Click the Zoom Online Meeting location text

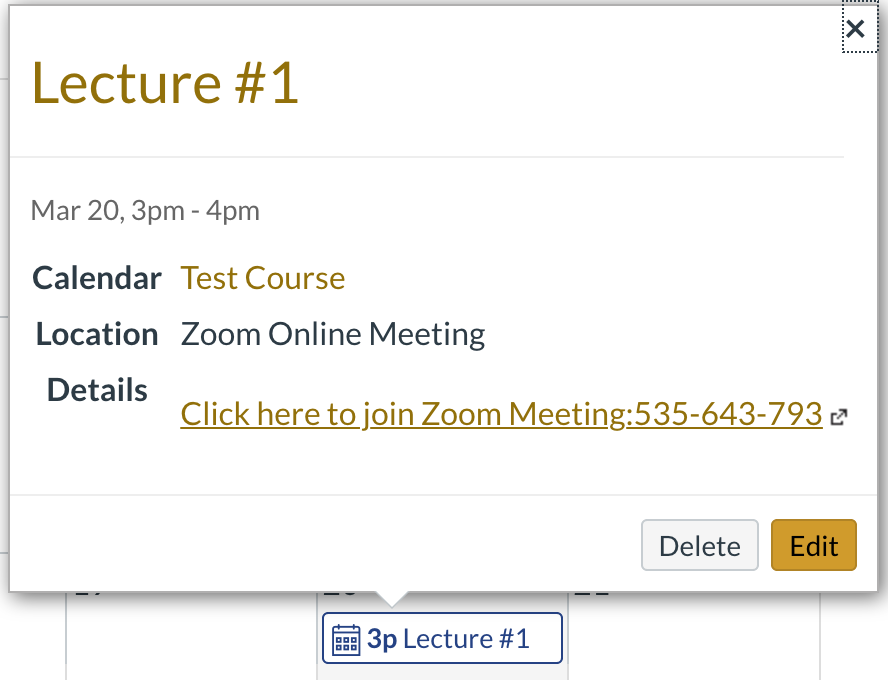pos(332,334)
